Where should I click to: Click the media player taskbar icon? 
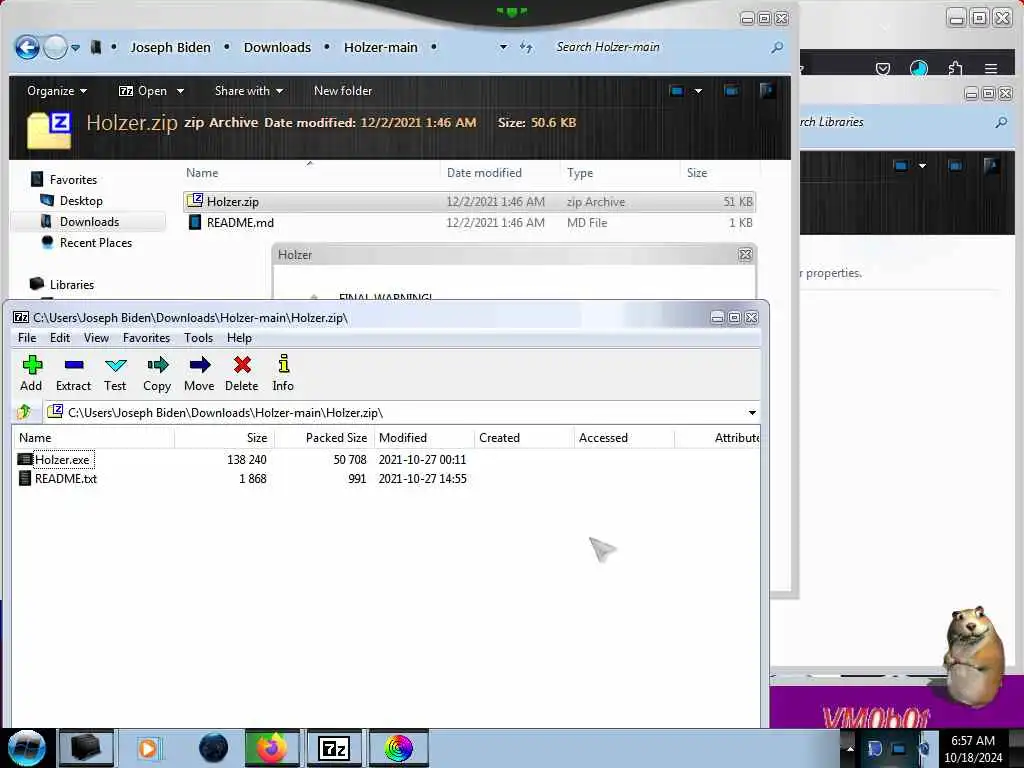(x=148, y=748)
